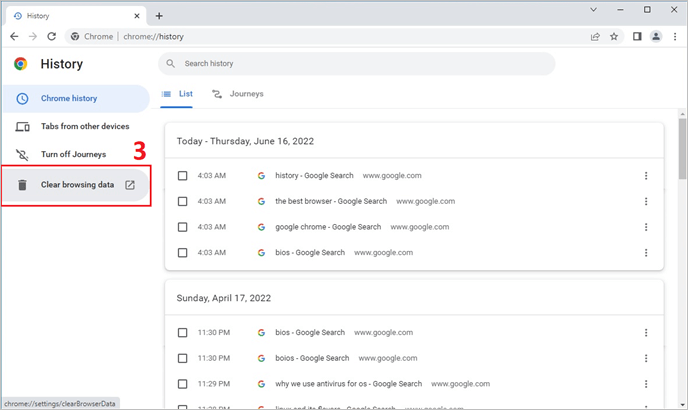
Task: Switch to the Journeys tab
Action: [238, 94]
